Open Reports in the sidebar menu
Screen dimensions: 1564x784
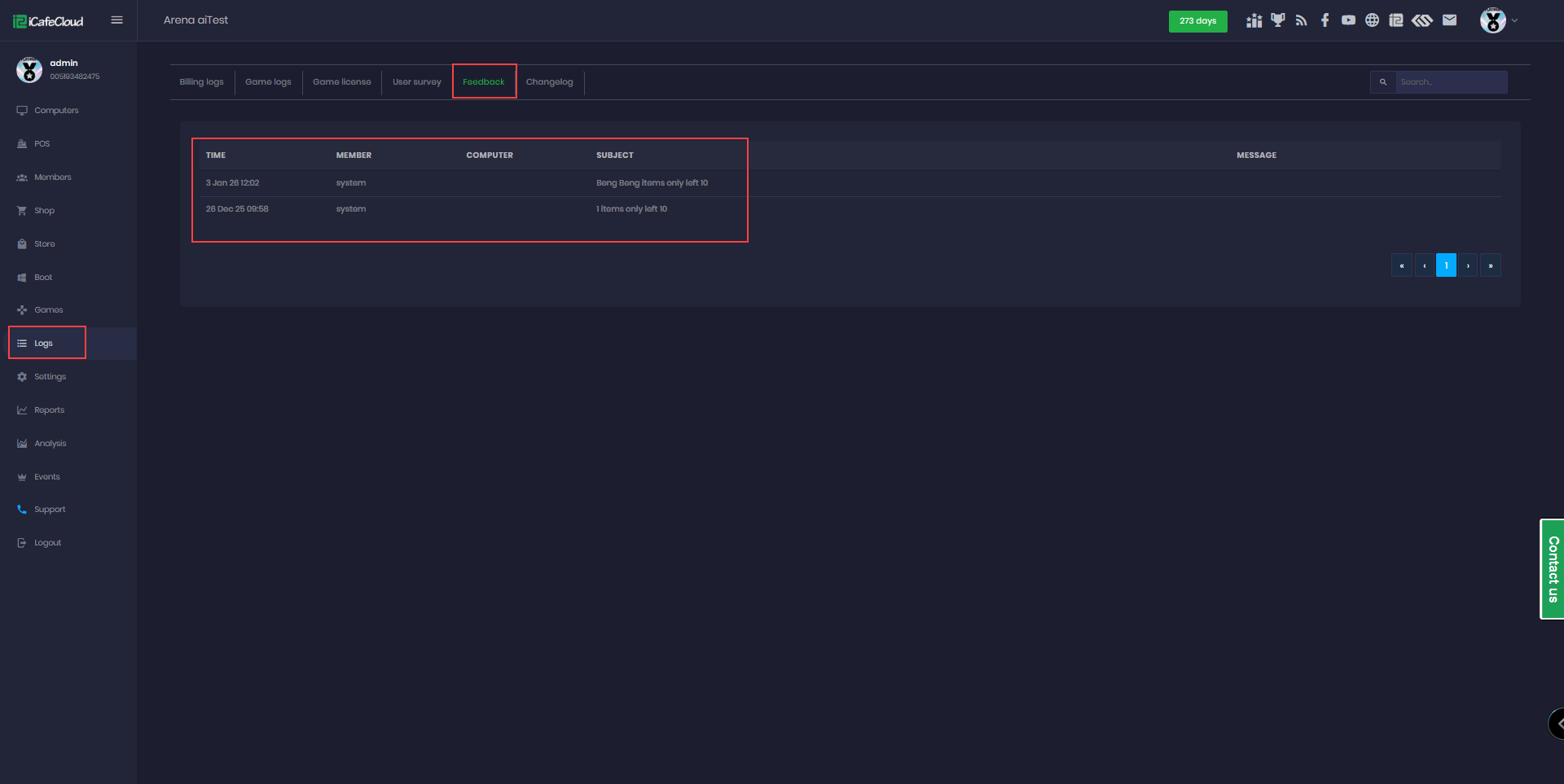(49, 410)
